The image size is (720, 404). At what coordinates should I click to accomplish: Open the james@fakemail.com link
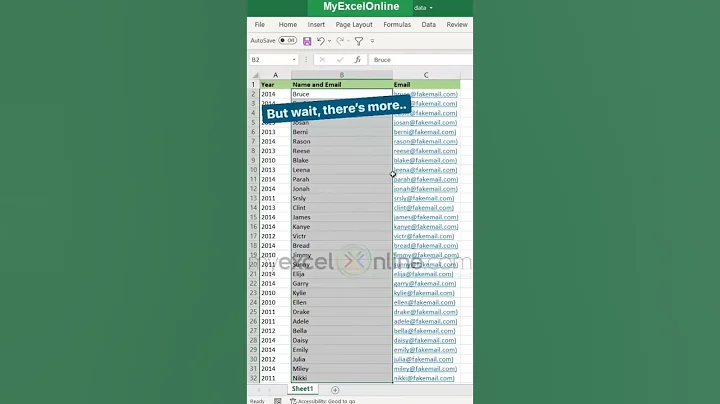(x=426, y=217)
